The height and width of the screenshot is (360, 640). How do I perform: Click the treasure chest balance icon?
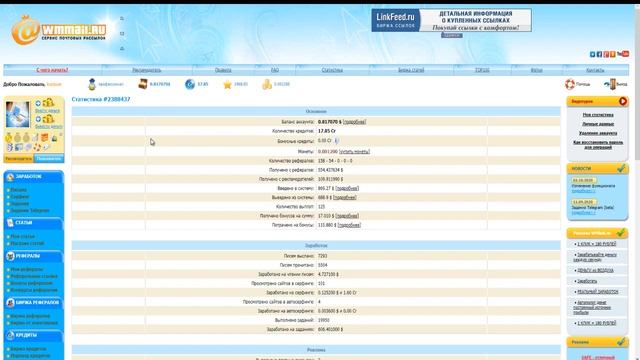pos(142,84)
